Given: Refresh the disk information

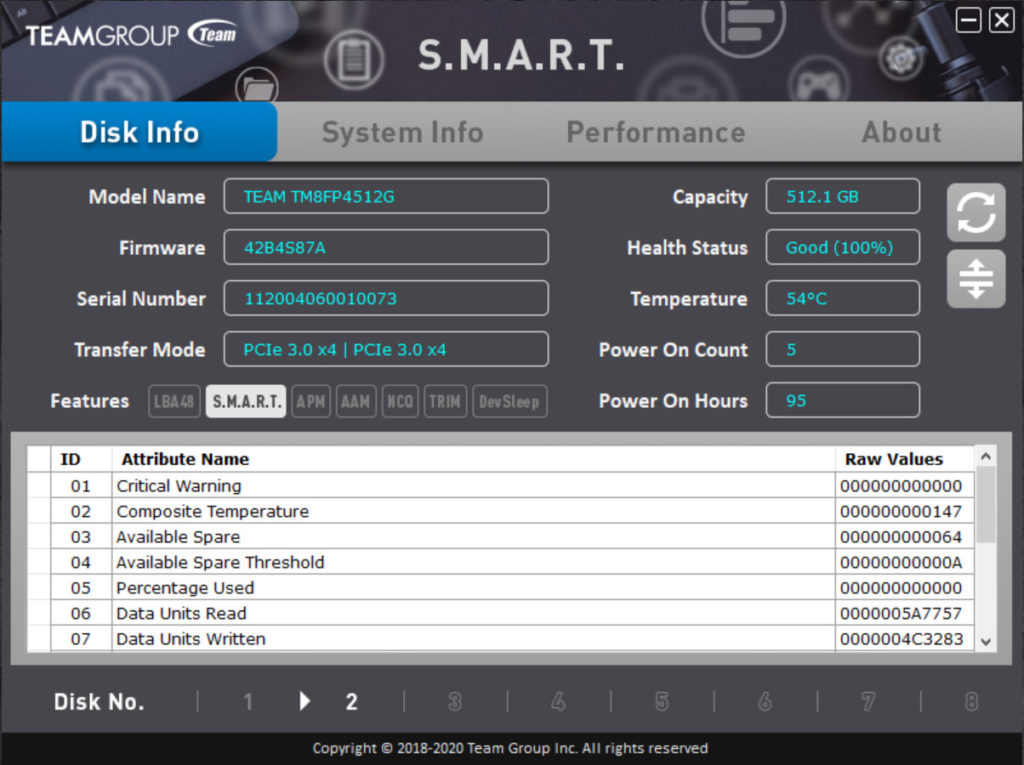Looking at the screenshot, I should coord(975,212).
